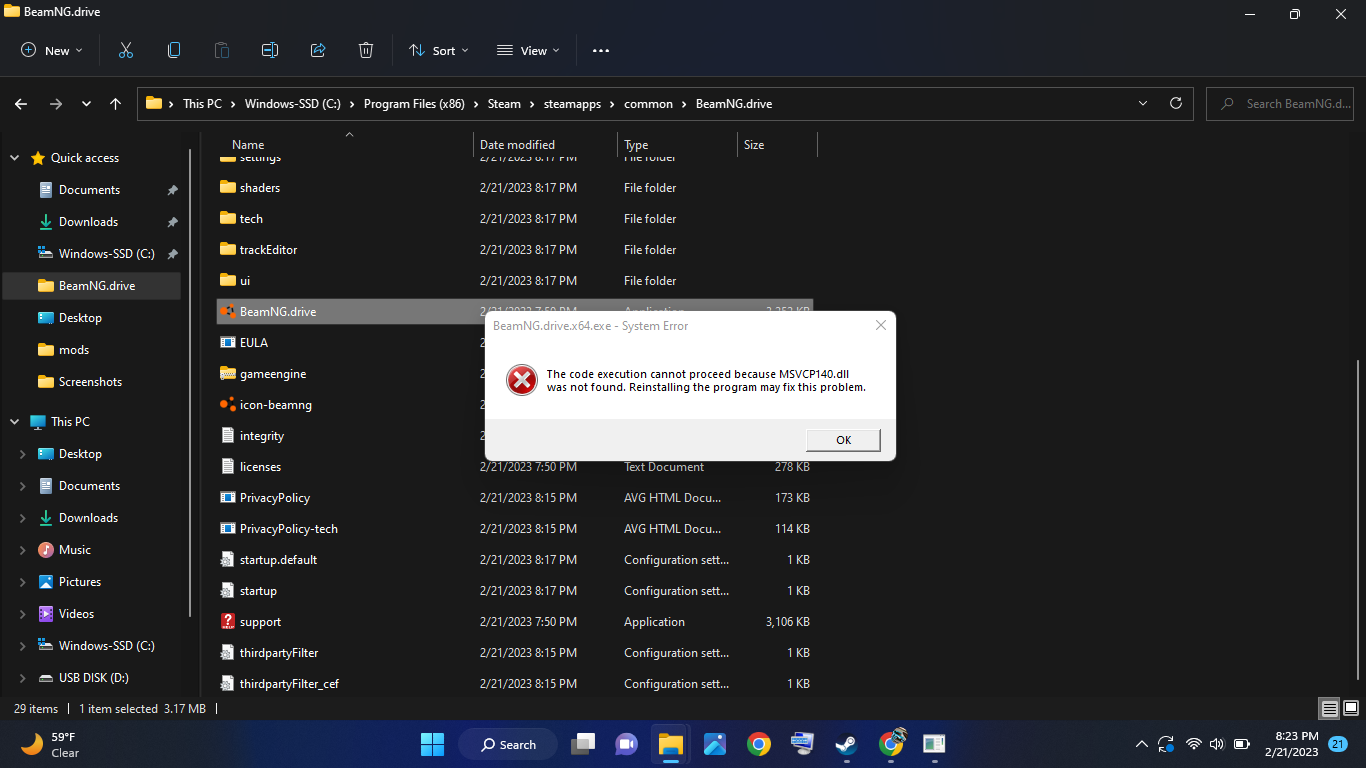Select Screenshots in Quick access
Viewport: 1366px width, 768px height.
(x=92, y=382)
